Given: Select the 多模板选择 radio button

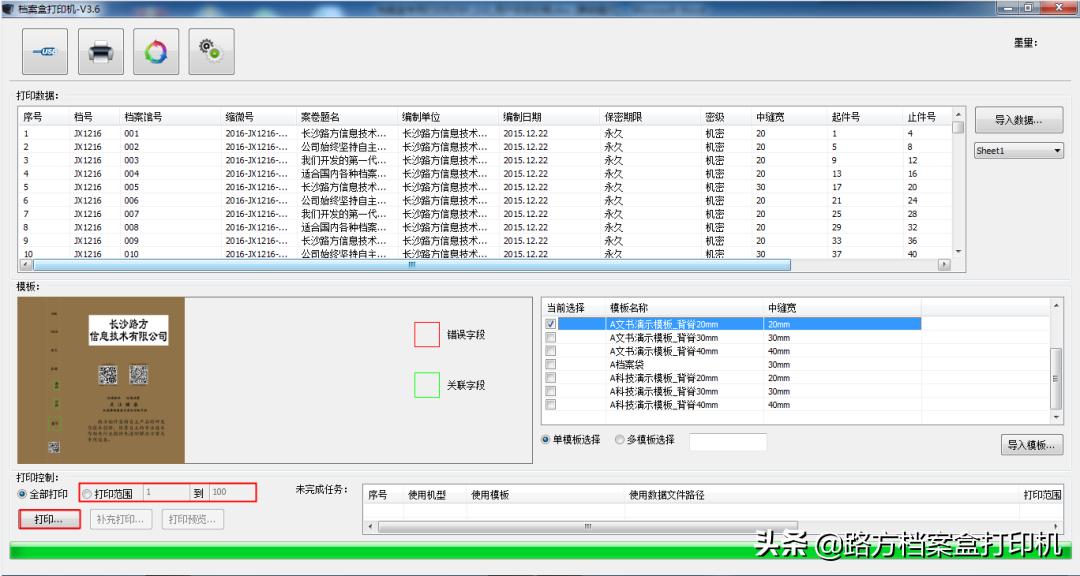Looking at the screenshot, I should (x=619, y=440).
